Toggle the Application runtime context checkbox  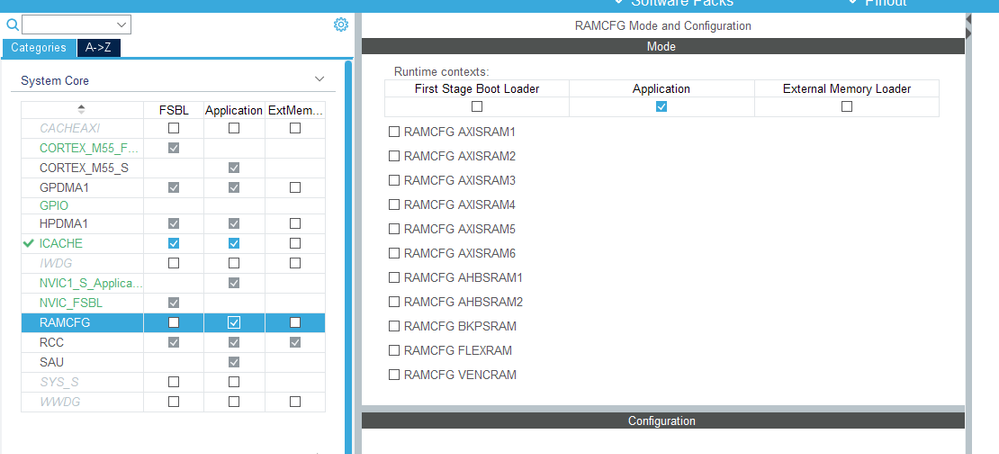(x=661, y=106)
